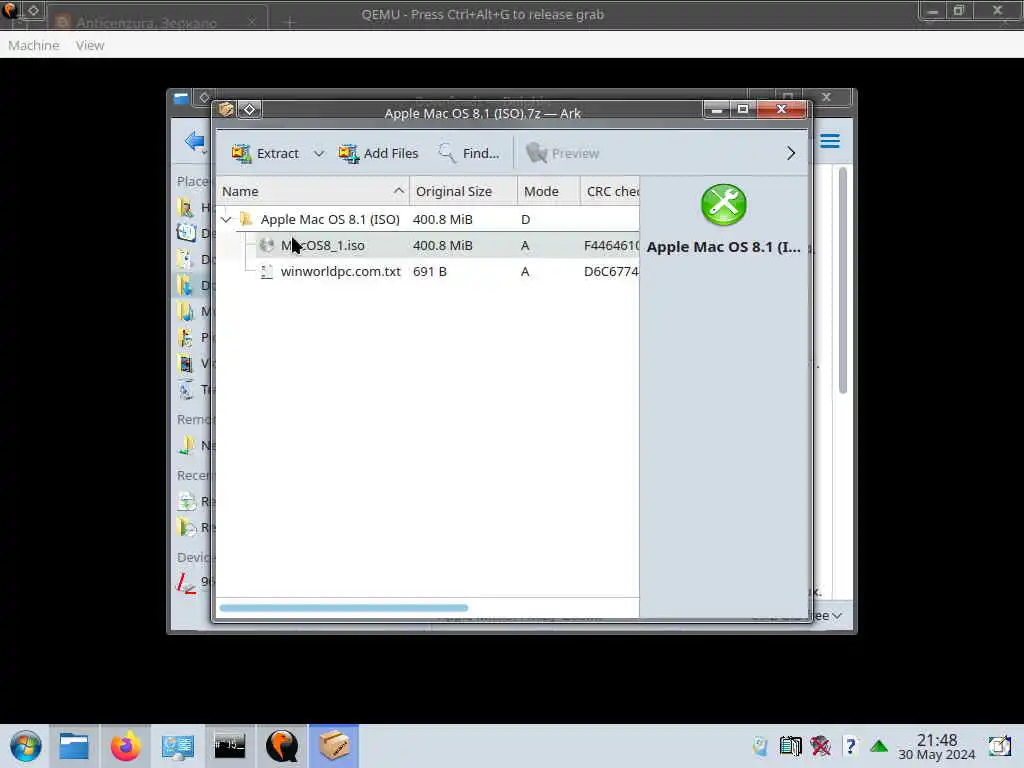Click the Desktop place icon in the sidebar
Screen dimensions: 1024x768
(186, 233)
